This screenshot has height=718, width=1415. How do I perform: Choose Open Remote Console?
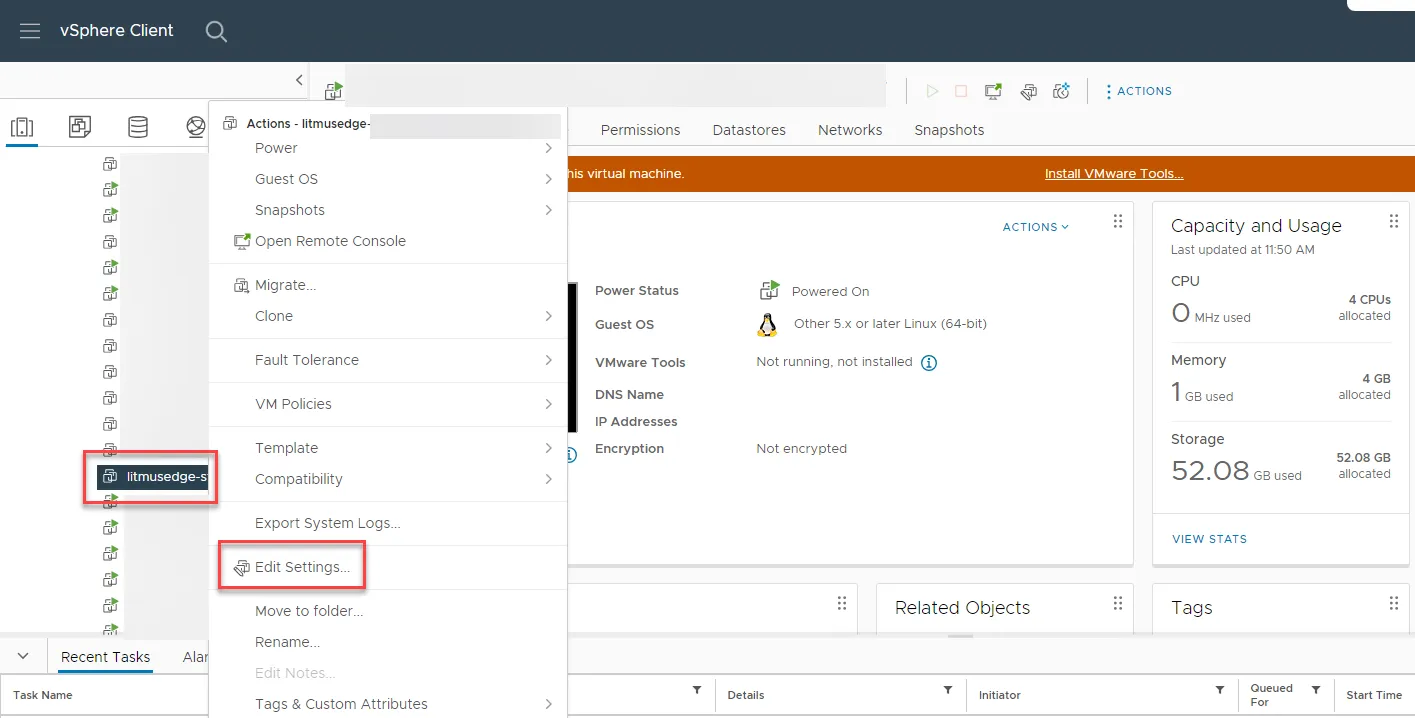point(388,241)
